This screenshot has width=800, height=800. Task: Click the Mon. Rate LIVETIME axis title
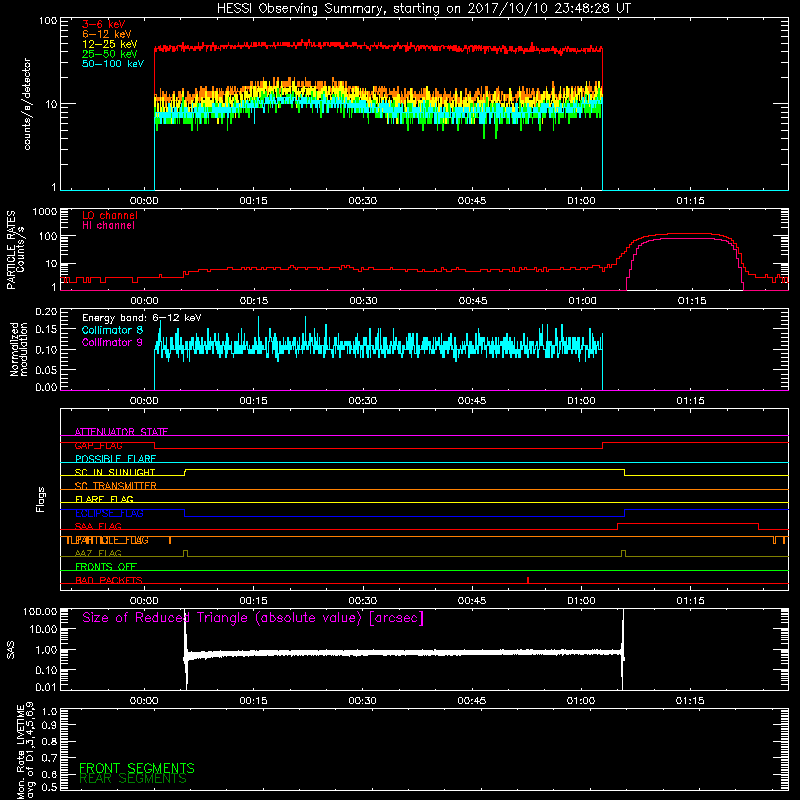[25, 751]
